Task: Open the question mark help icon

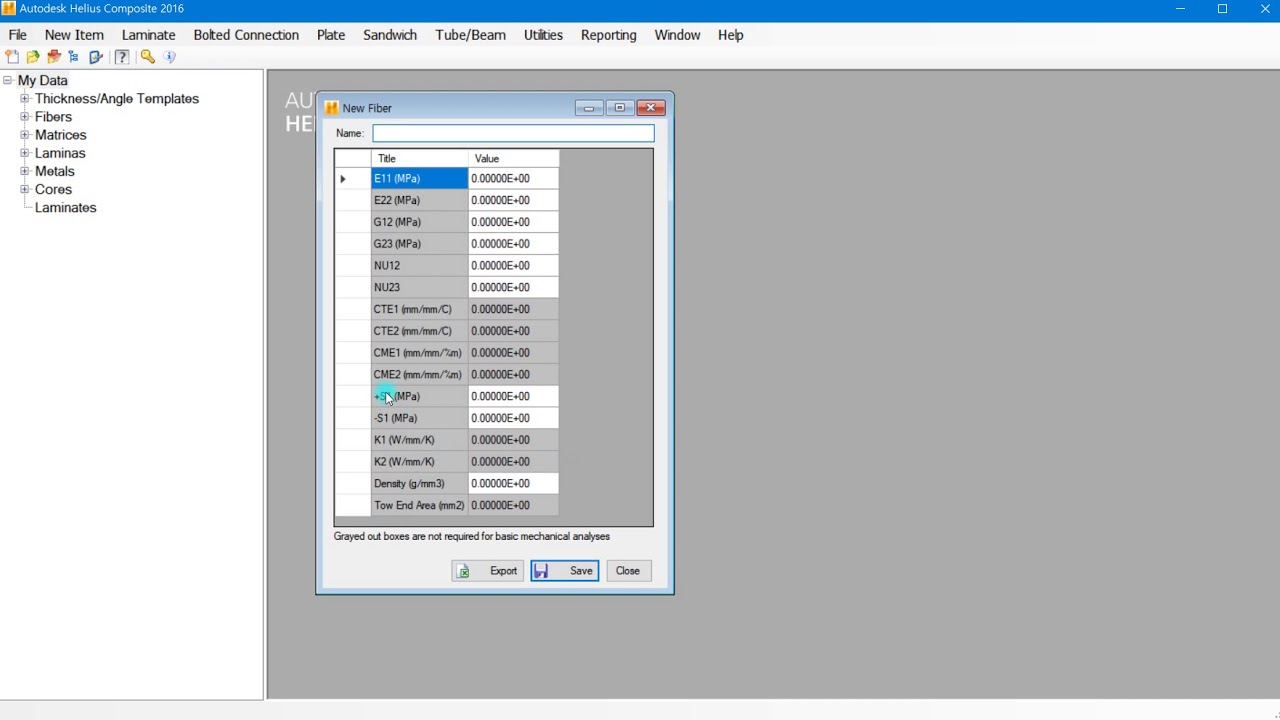Action: [122, 57]
